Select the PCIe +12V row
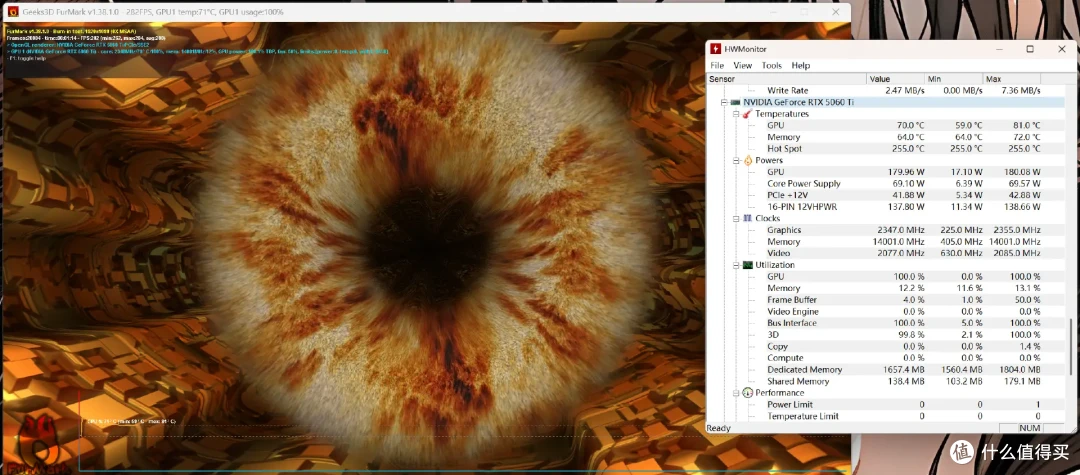This screenshot has height=475, width=1080. point(887,196)
